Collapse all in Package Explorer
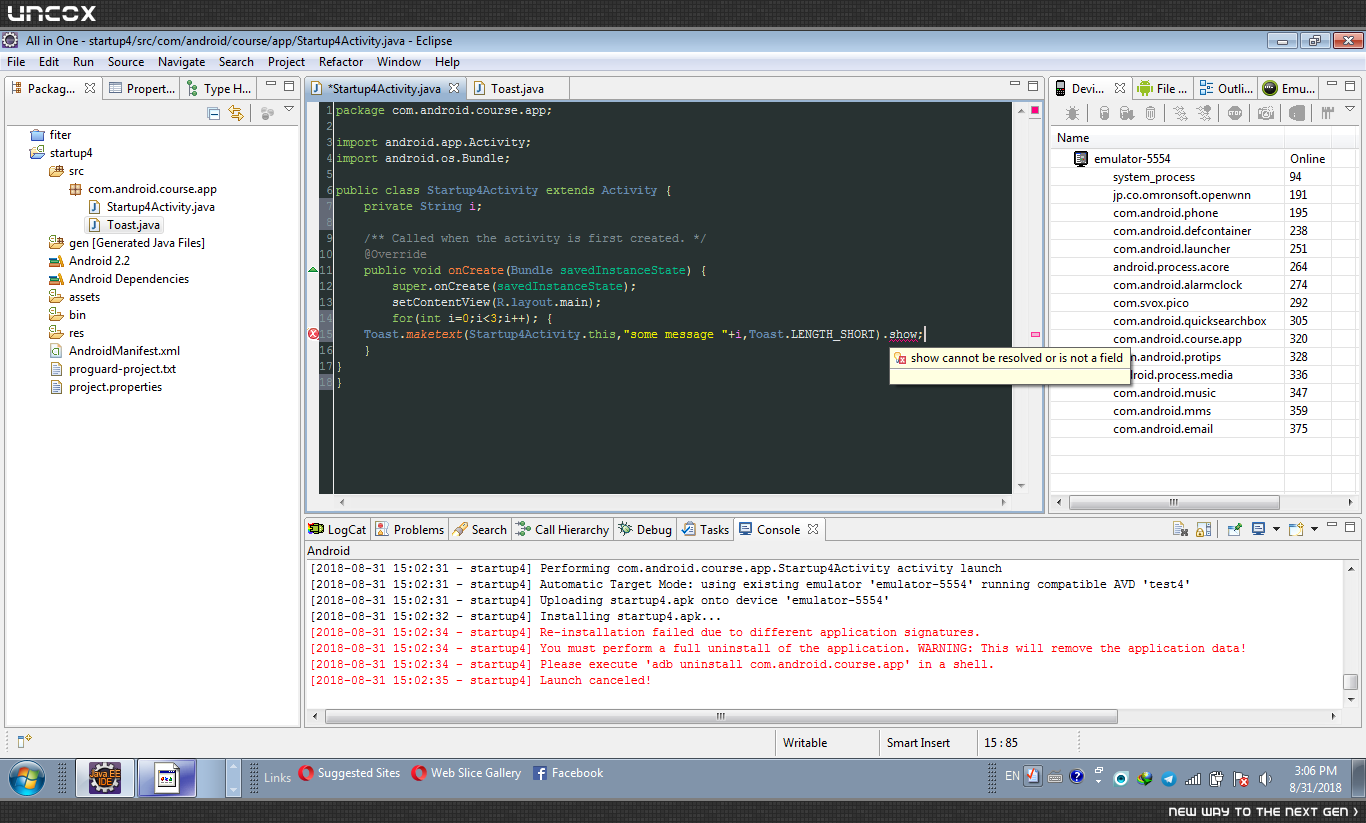The height and width of the screenshot is (823, 1366). click(213, 113)
